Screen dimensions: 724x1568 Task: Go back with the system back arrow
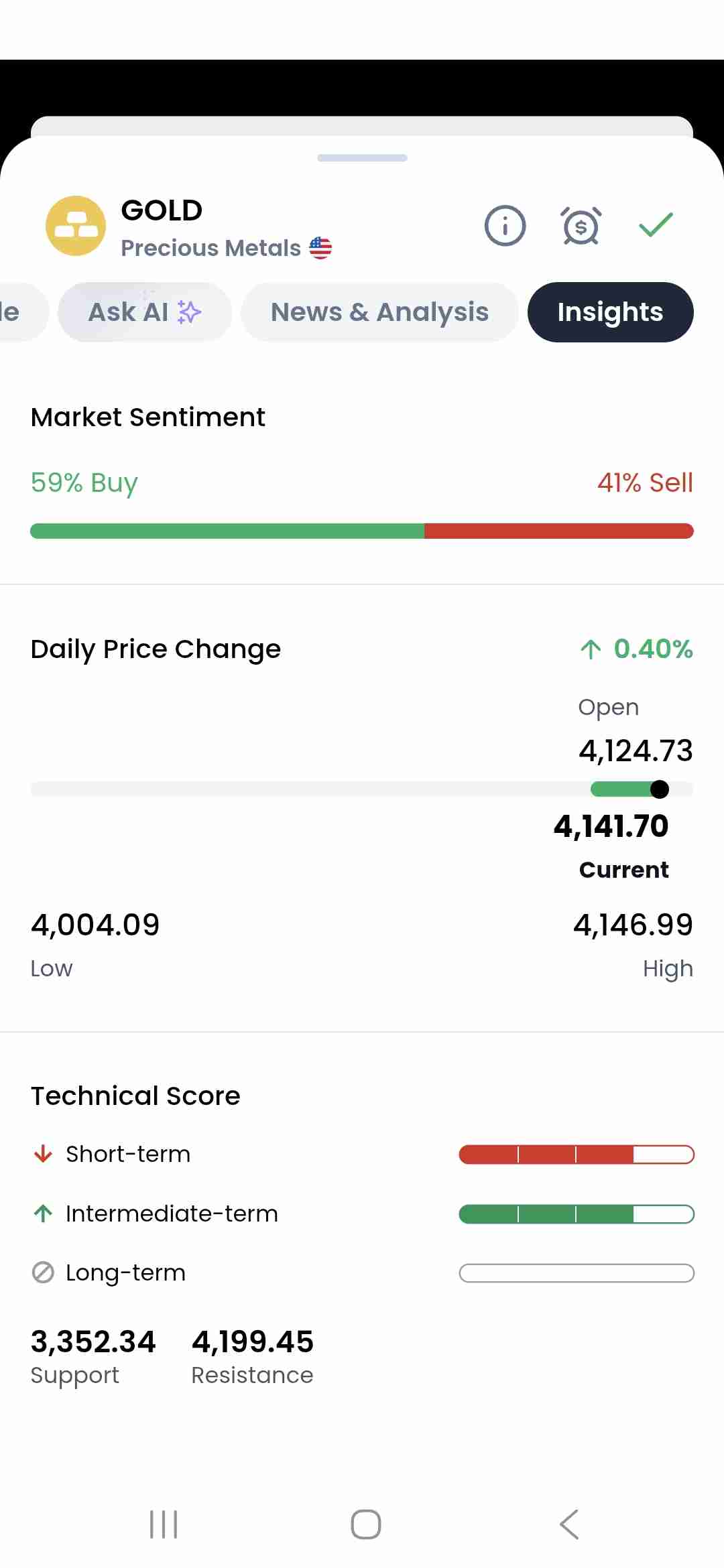click(x=568, y=1524)
